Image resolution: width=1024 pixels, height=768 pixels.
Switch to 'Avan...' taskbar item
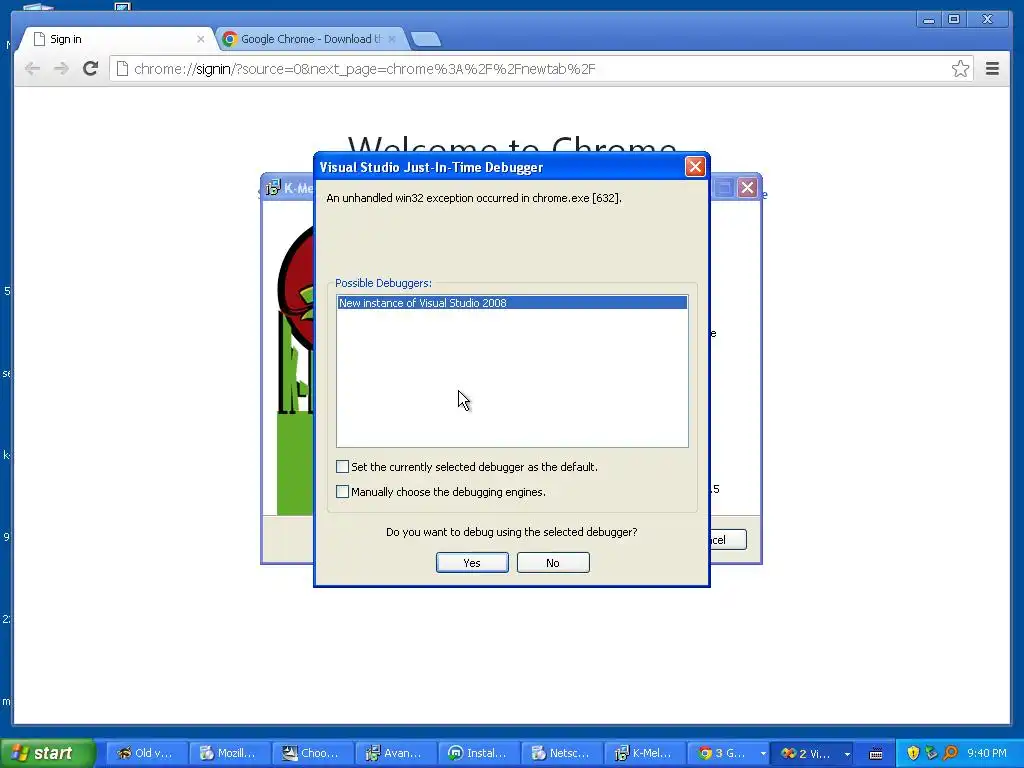click(396, 753)
